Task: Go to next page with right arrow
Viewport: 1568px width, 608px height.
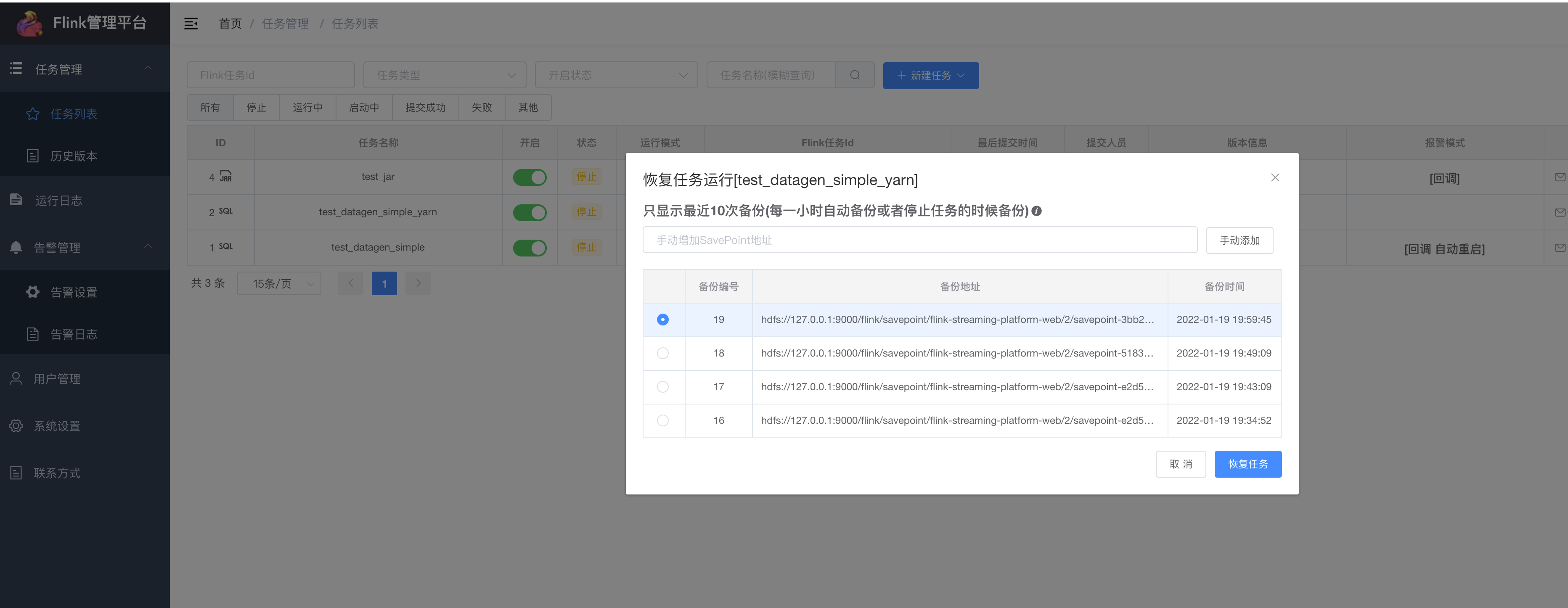Action: click(418, 283)
